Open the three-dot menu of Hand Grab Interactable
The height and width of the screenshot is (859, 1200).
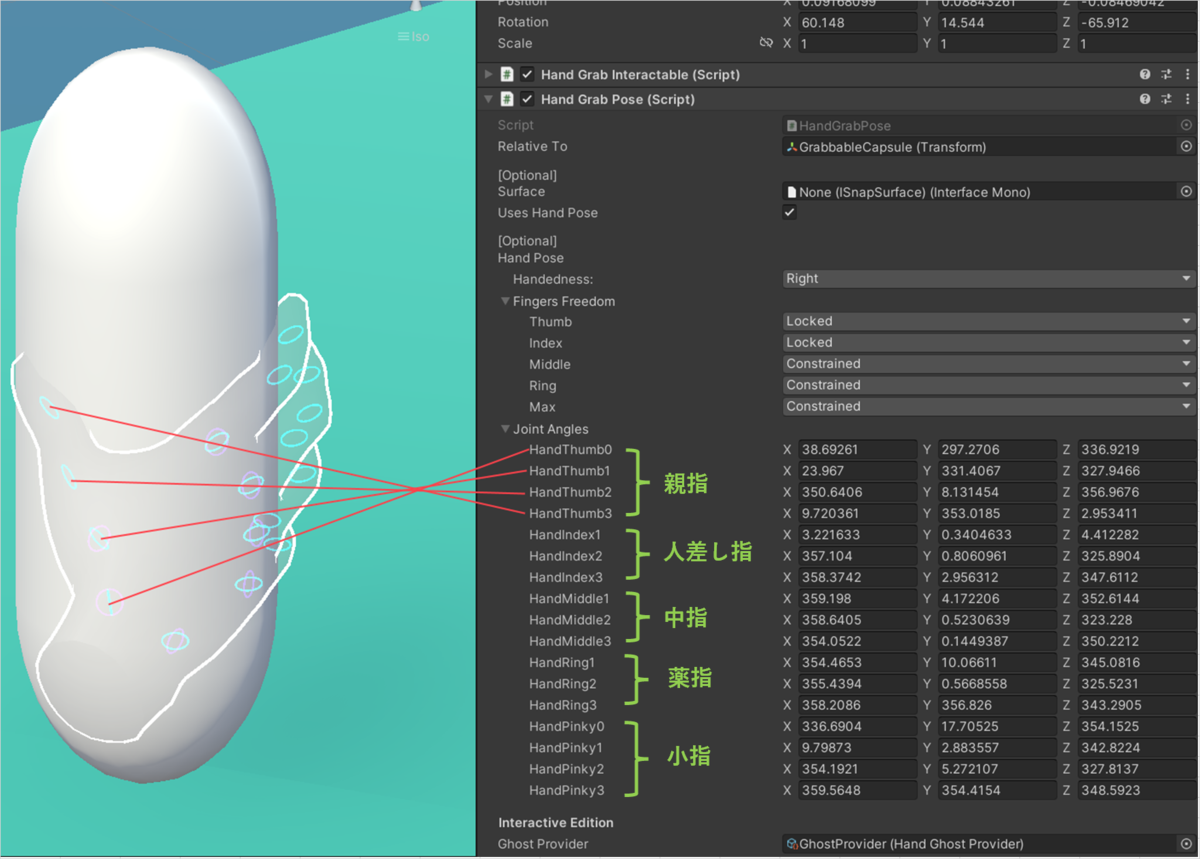point(1189,73)
